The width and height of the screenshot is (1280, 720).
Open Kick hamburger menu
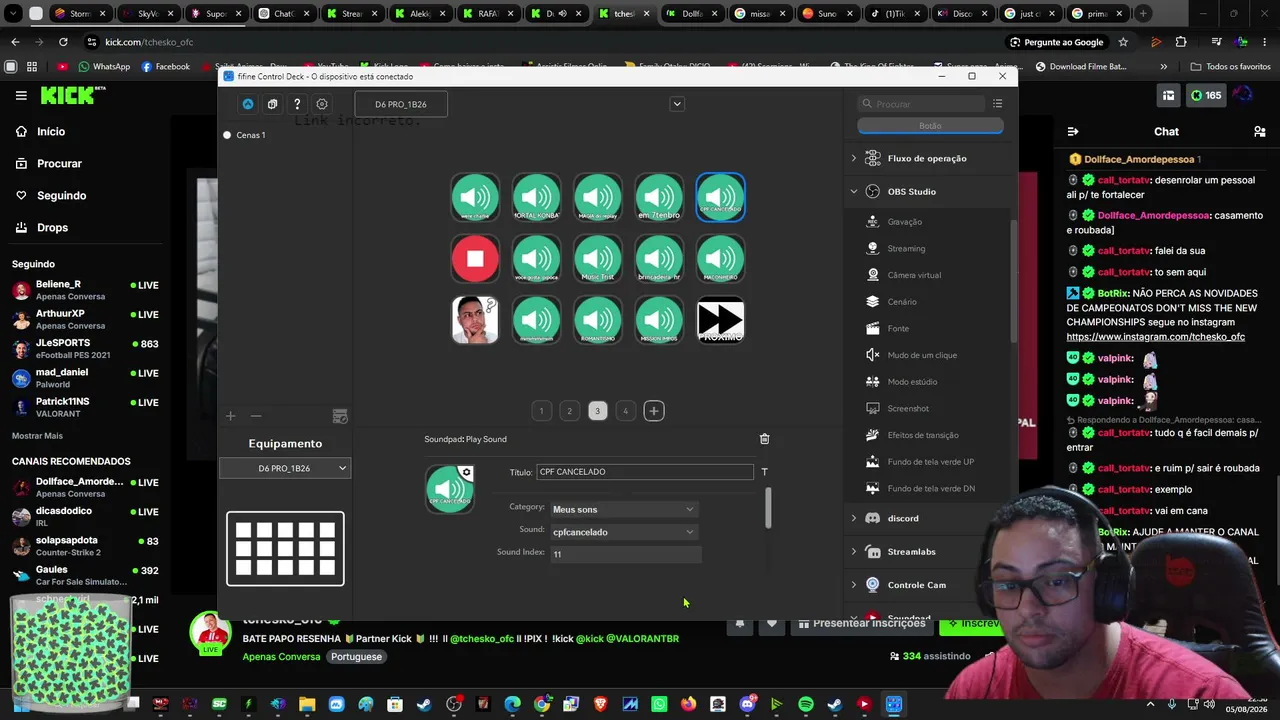21,95
